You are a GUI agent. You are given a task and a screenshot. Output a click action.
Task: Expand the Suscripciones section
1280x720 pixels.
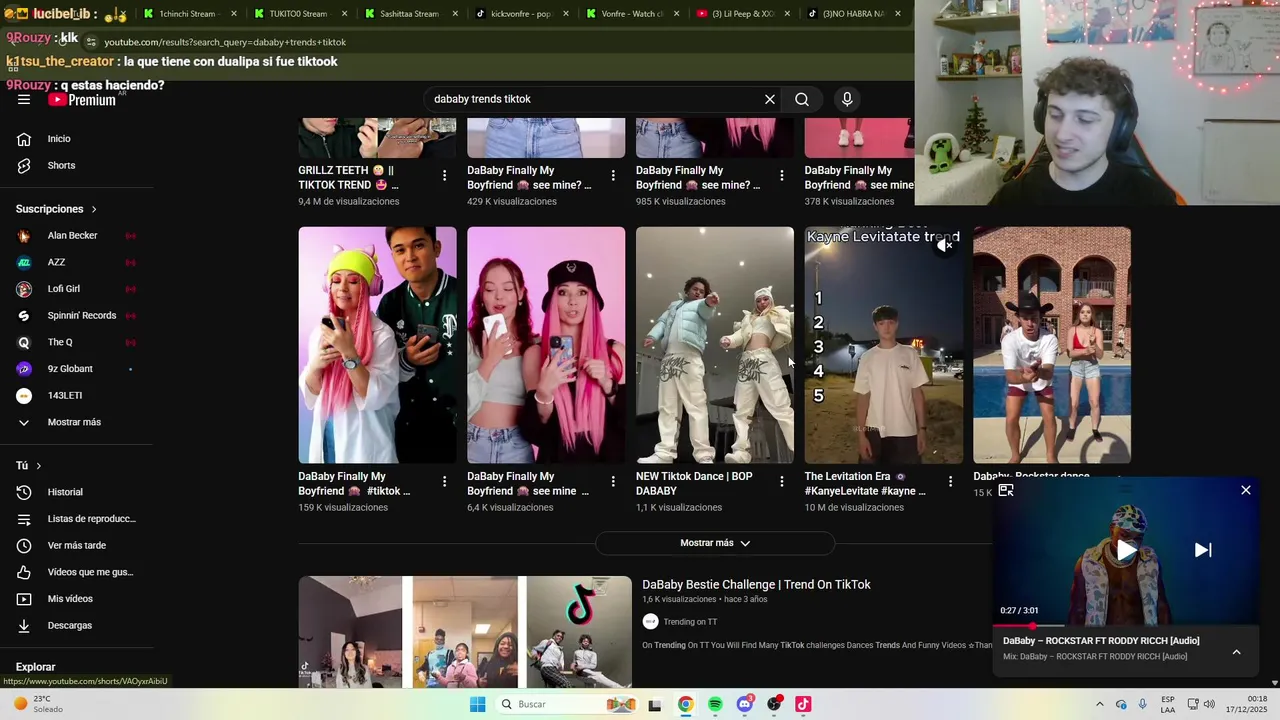click(57, 209)
